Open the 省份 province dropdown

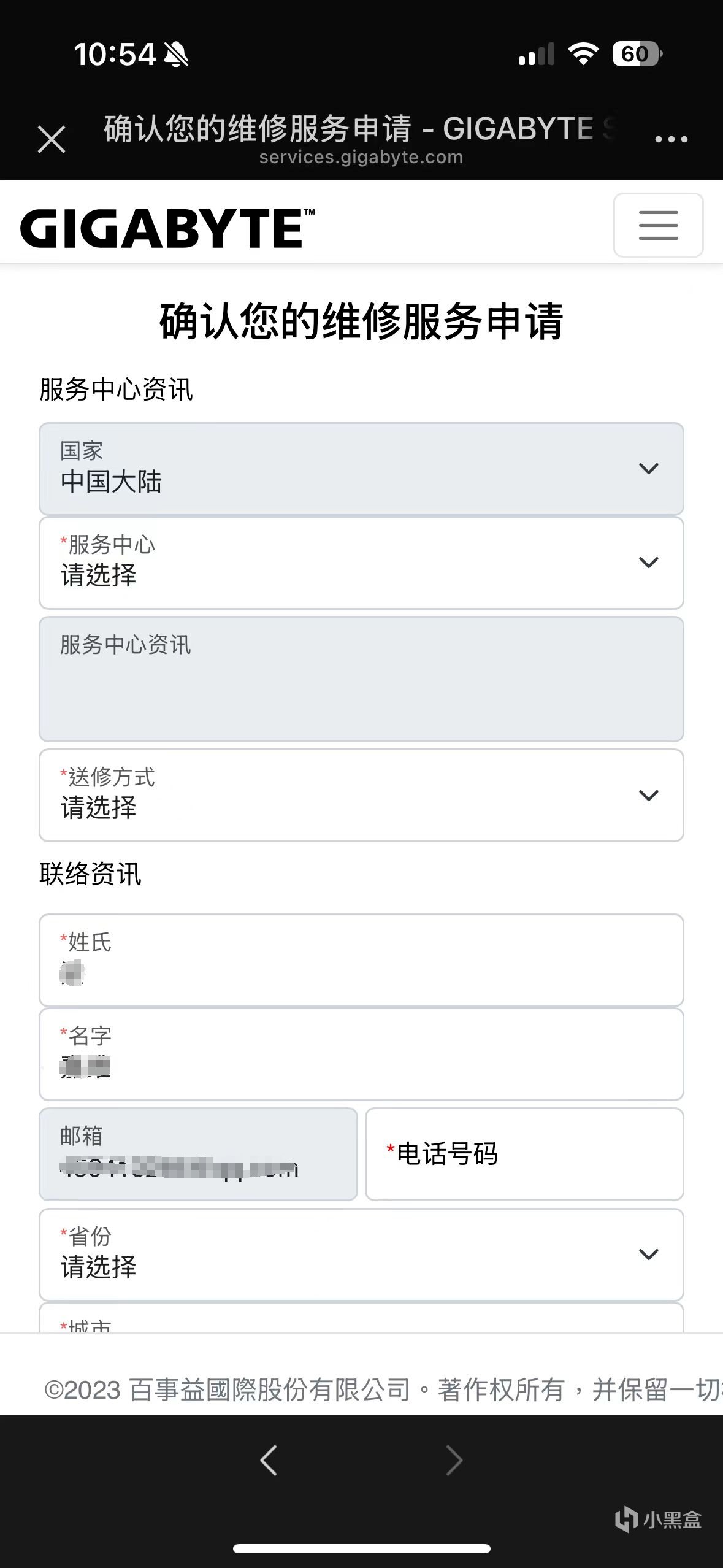(361, 1254)
